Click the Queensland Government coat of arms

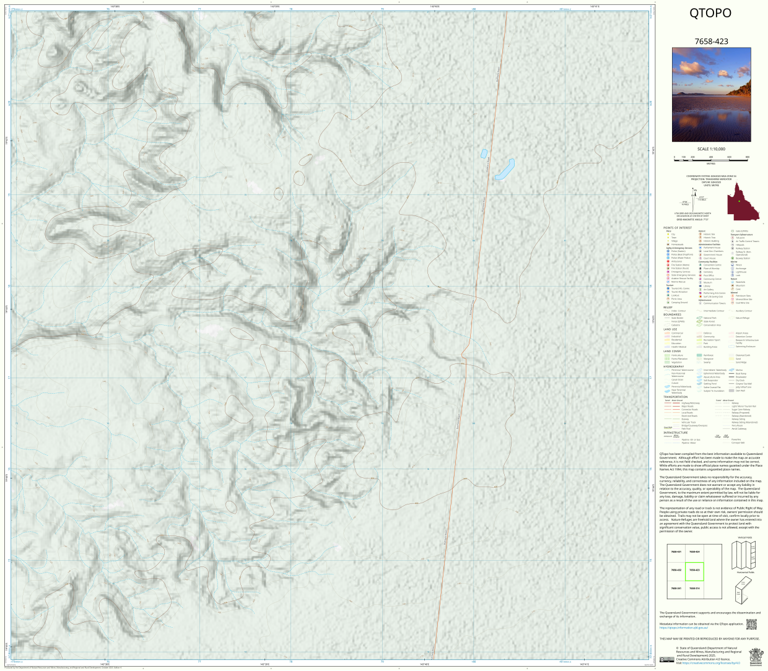pyautogui.click(x=755, y=657)
